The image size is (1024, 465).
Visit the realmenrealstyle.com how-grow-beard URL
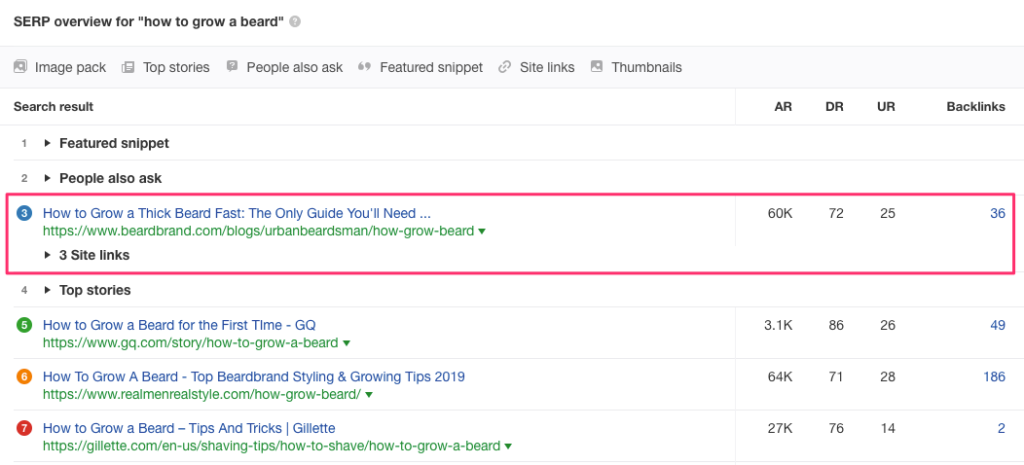(201, 395)
